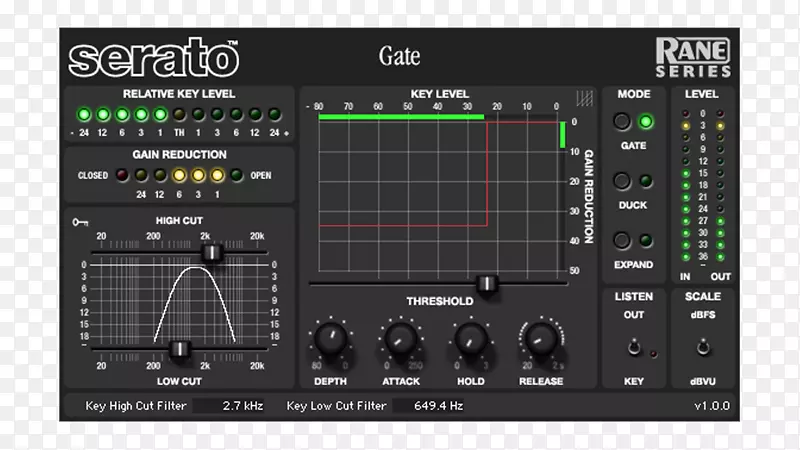Screen dimensions: 800x450
Task: Enable Expand mode button
Action: pyautogui.click(x=621, y=240)
